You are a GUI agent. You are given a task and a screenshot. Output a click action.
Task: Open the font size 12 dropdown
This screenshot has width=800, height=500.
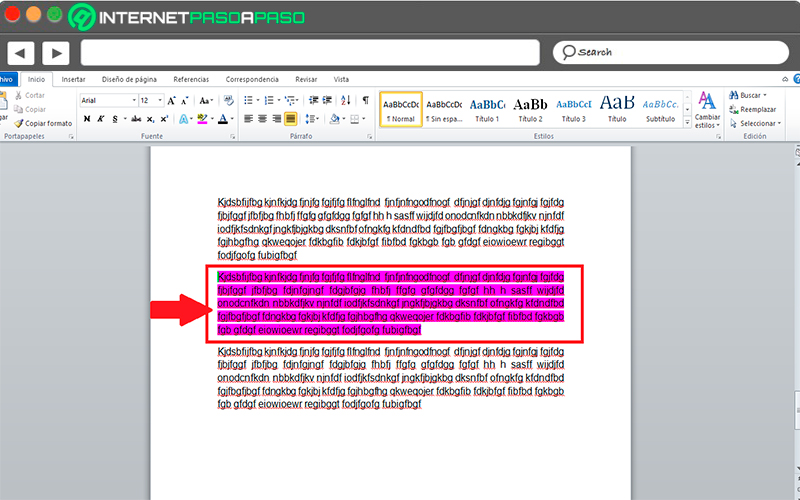pyautogui.click(x=160, y=101)
